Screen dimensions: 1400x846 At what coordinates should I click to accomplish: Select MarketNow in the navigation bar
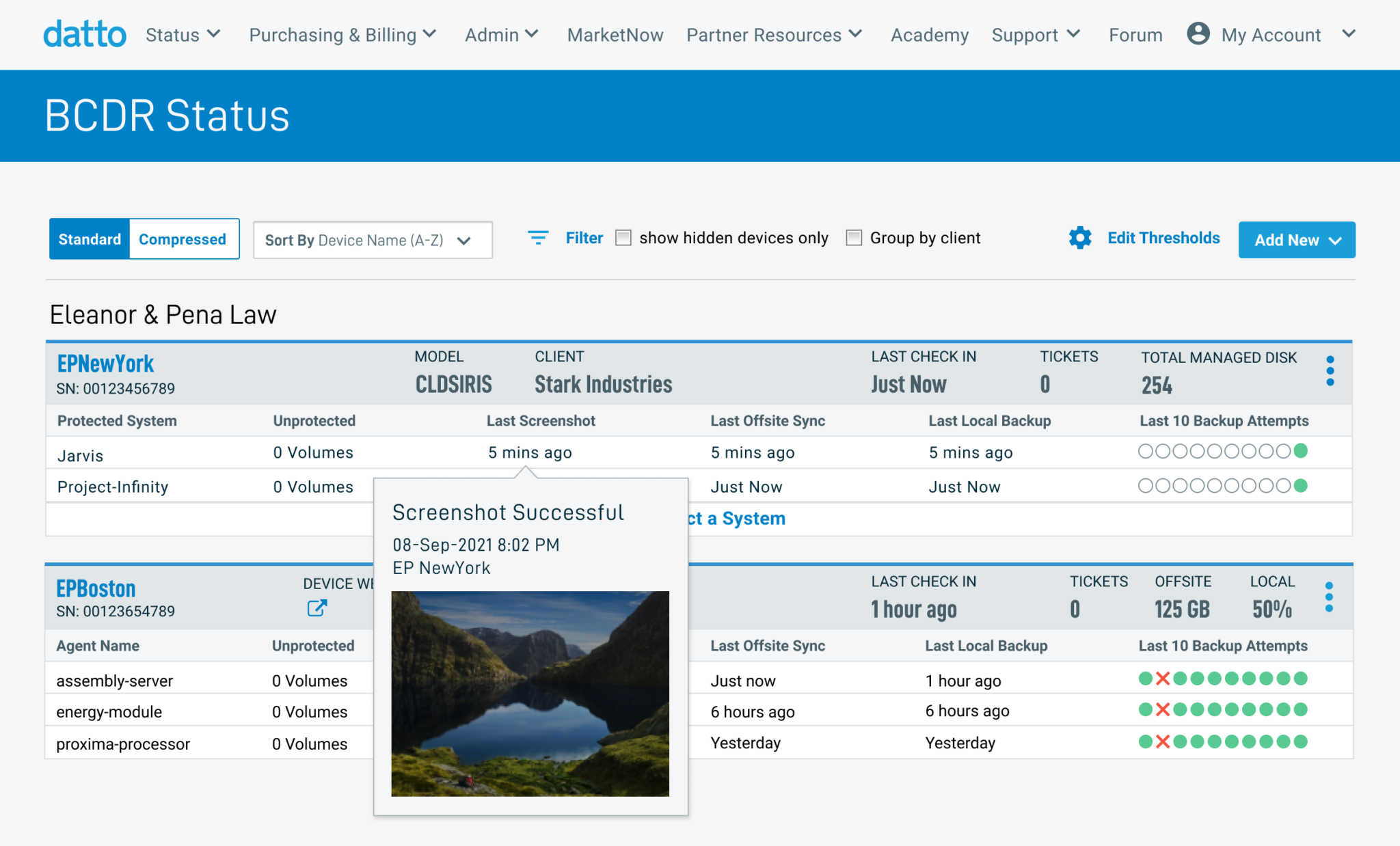614,34
